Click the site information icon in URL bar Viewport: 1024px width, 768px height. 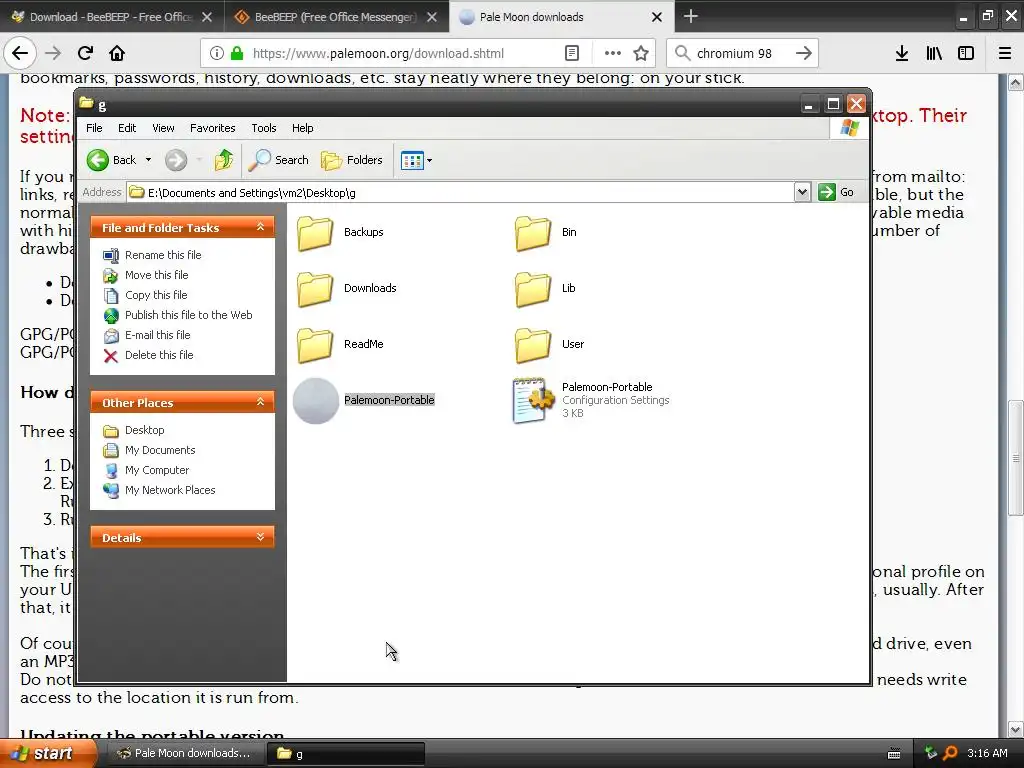coord(217,54)
